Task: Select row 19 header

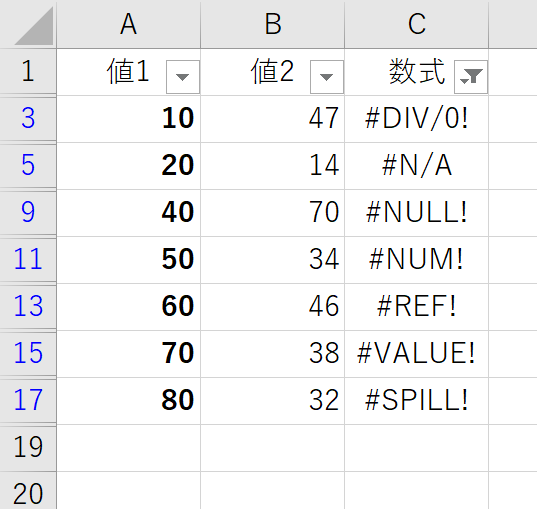Action: coord(28,447)
